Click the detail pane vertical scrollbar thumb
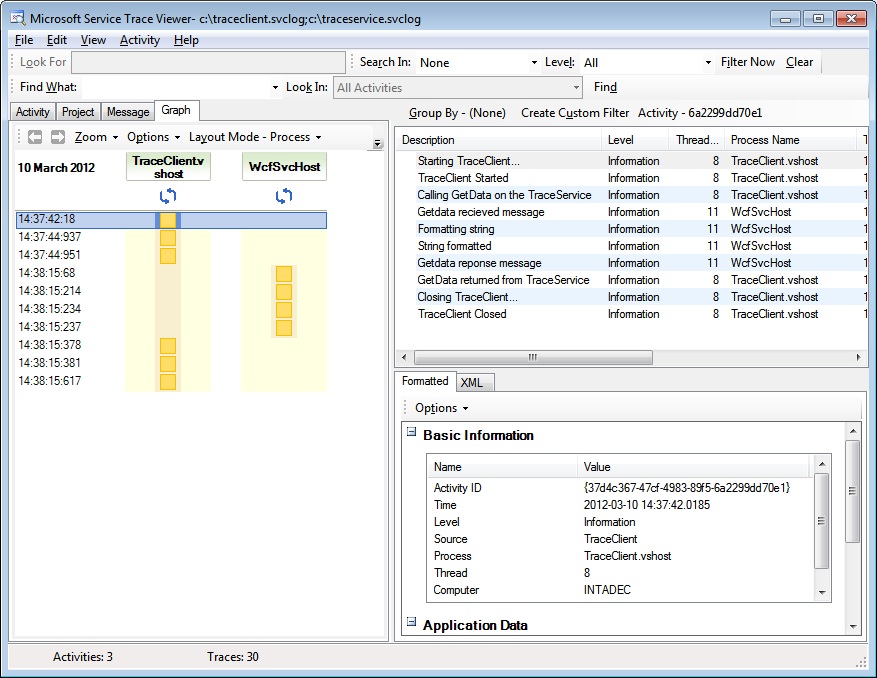This screenshot has height=678, width=877. (x=852, y=491)
